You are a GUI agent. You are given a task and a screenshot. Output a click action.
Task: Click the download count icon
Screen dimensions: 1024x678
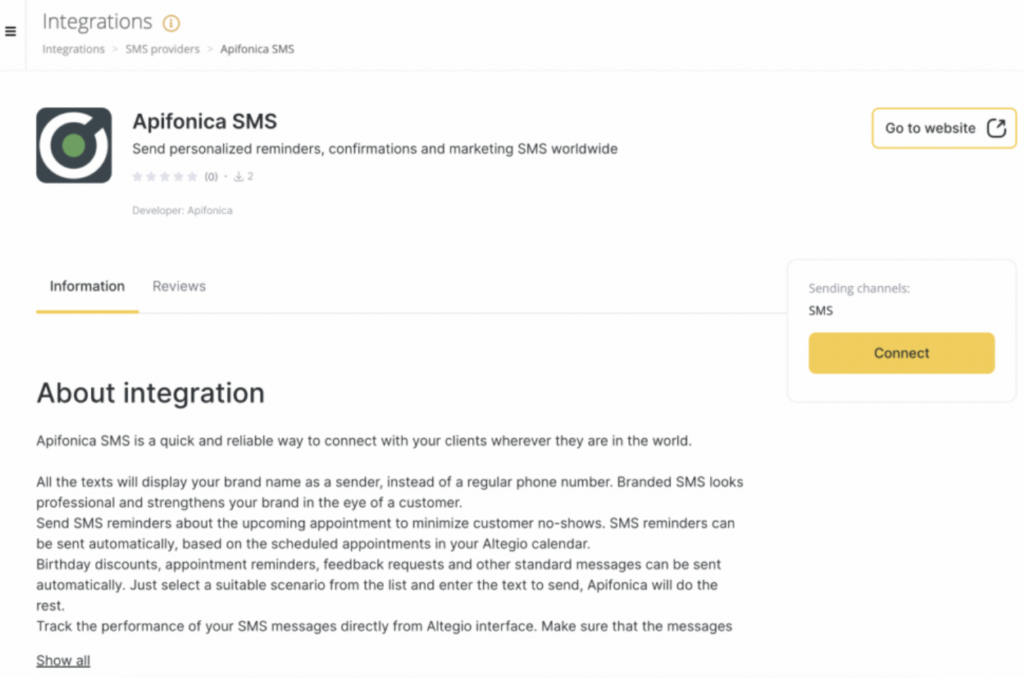239,177
